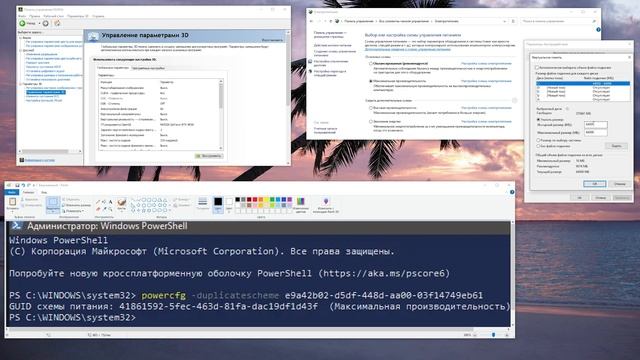Select Максимальная производительность power plan
The height and width of the screenshot is (360, 640).
(x=371, y=81)
